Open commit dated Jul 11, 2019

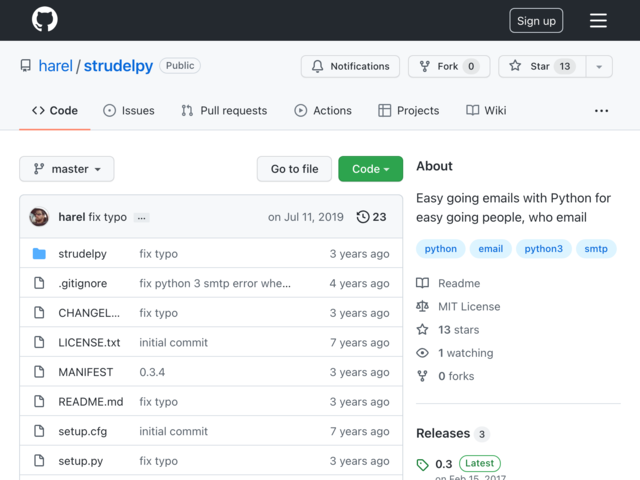(x=306, y=217)
